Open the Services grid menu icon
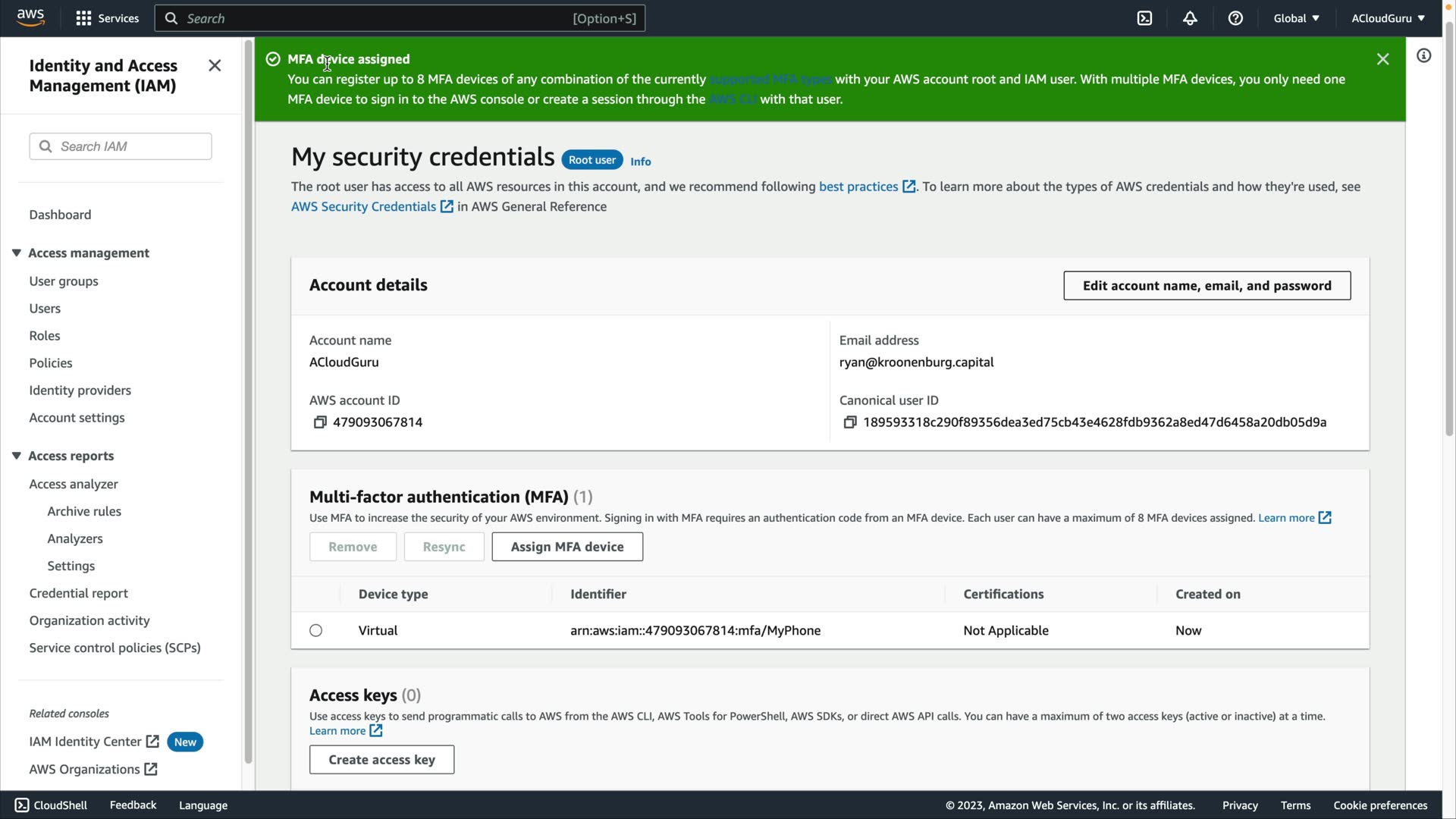Image resolution: width=1456 pixels, height=819 pixels. (83, 18)
